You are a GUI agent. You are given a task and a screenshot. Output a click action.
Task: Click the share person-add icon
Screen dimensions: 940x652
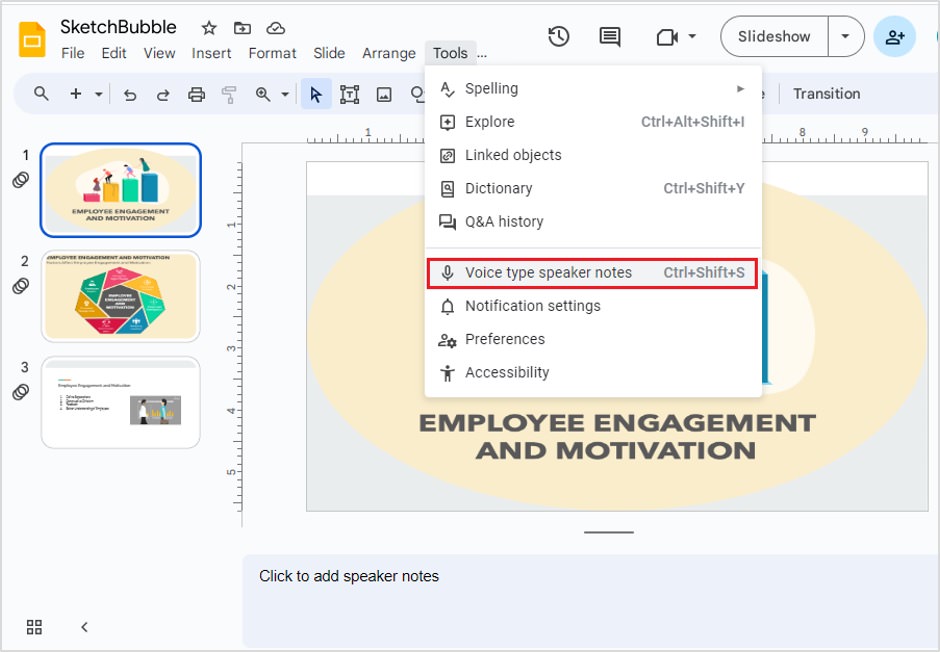tap(894, 37)
